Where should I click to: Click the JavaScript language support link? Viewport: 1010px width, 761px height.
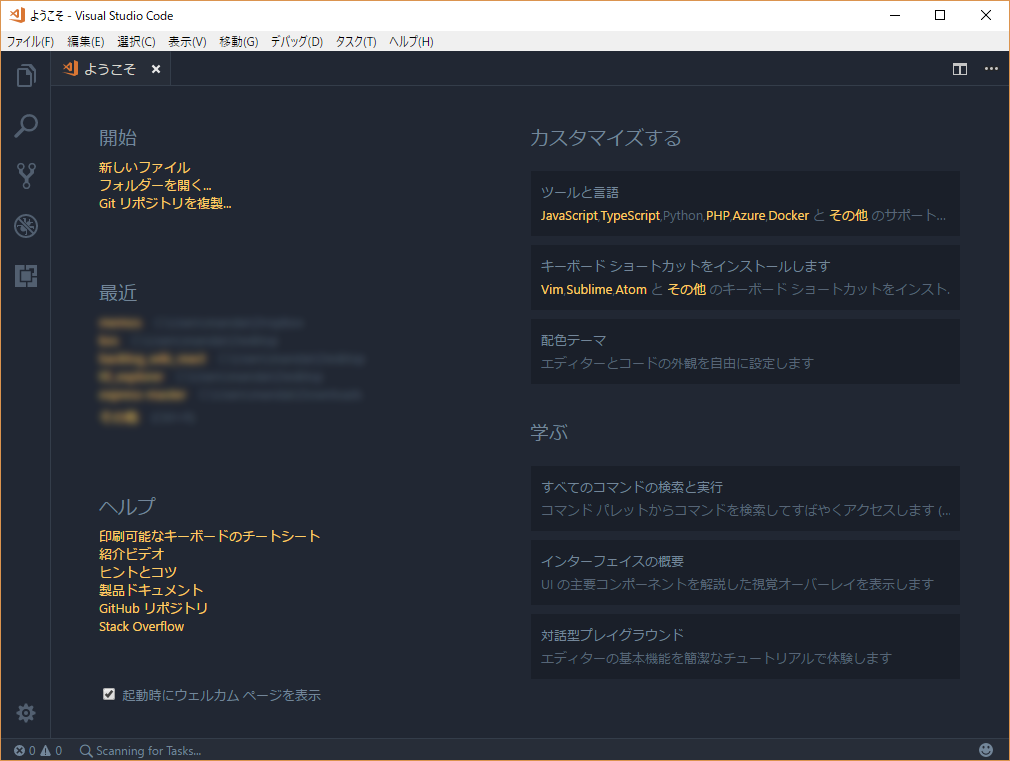569,216
